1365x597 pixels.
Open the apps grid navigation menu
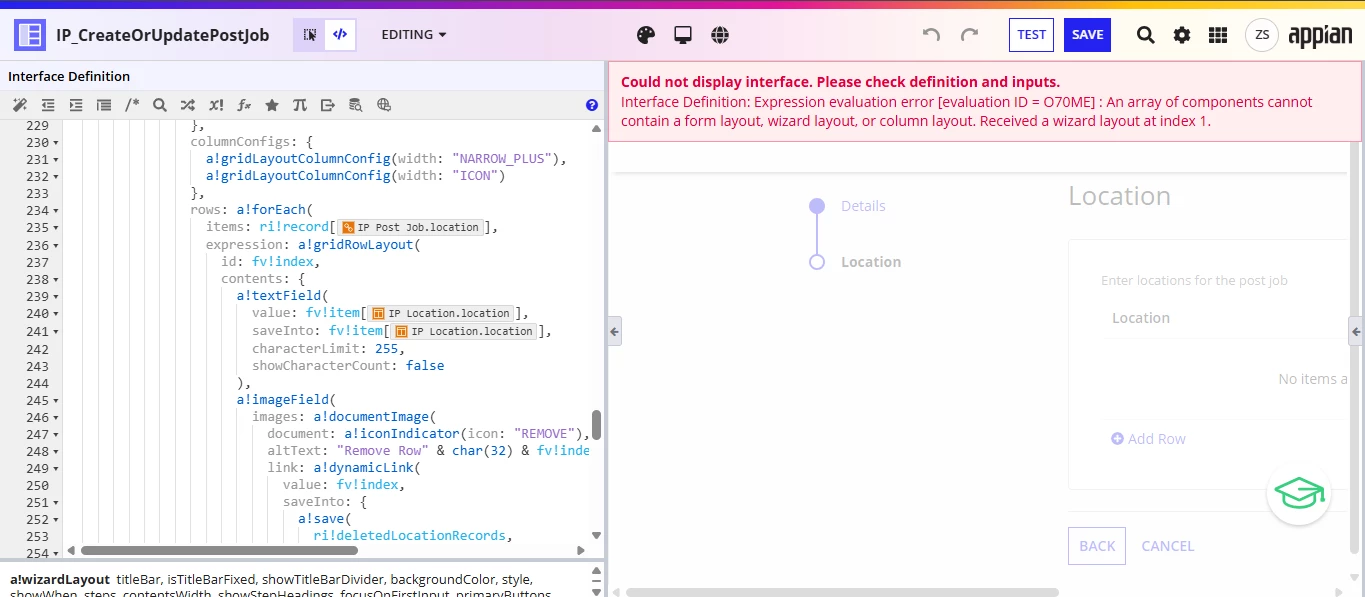[x=1218, y=35]
